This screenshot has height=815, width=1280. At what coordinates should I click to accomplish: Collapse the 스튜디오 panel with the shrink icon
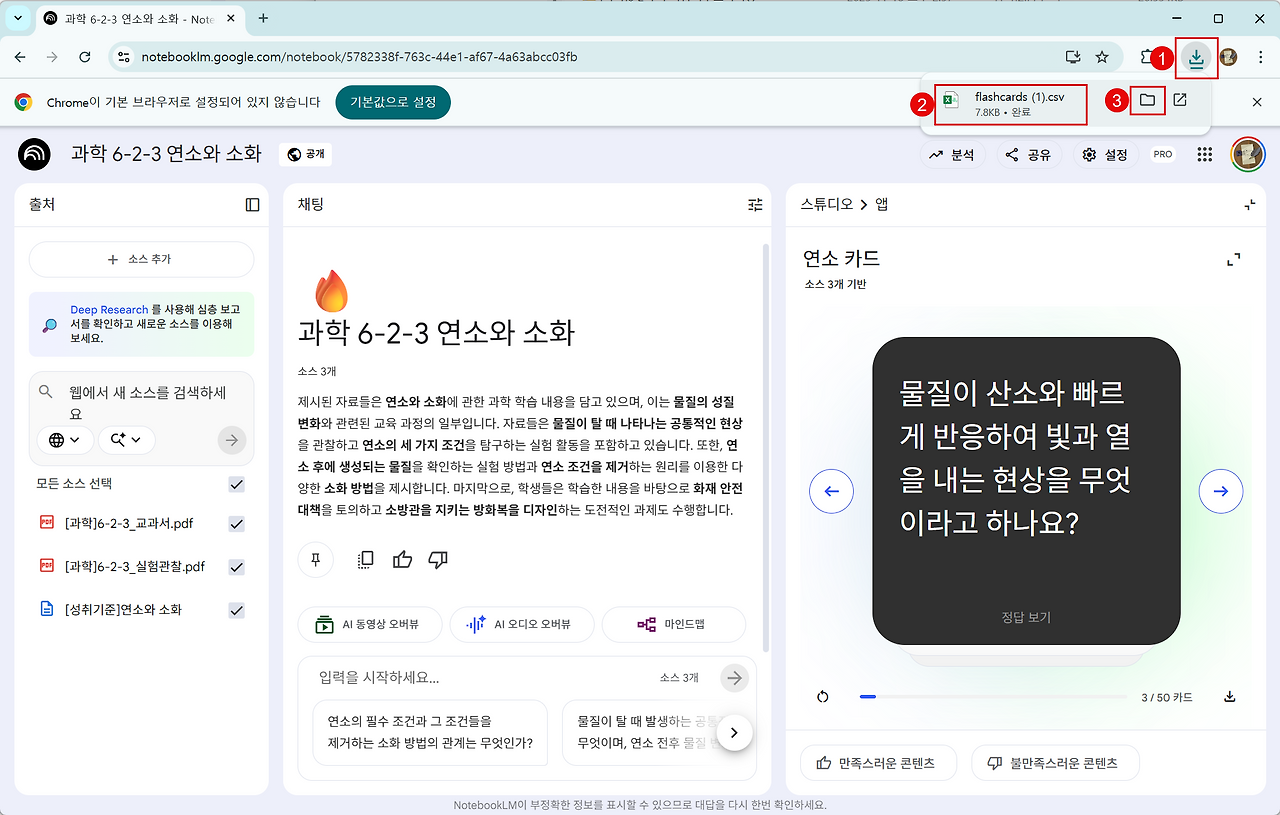(1250, 205)
